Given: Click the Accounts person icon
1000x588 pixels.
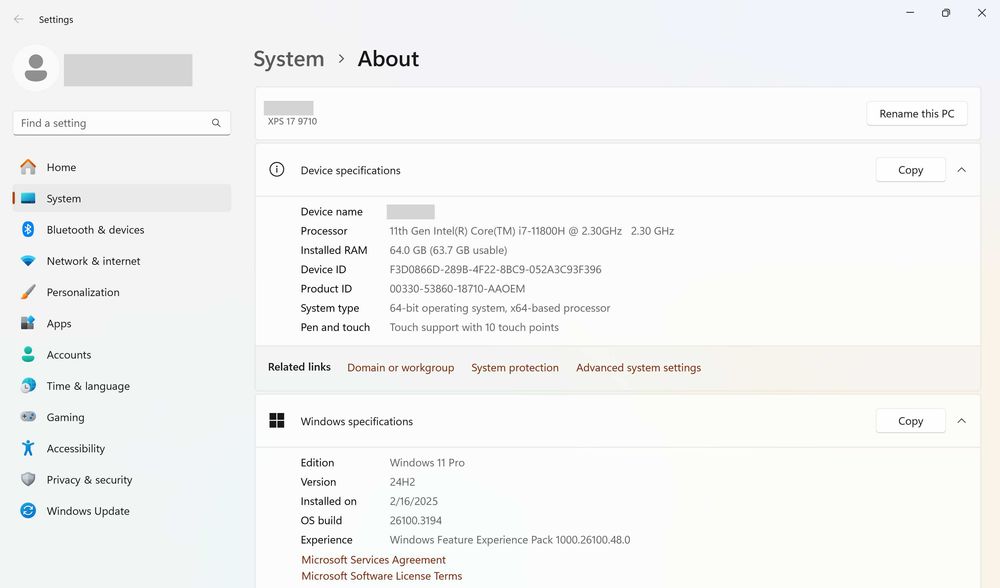Looking at the screenshot, I should (28, 355).
